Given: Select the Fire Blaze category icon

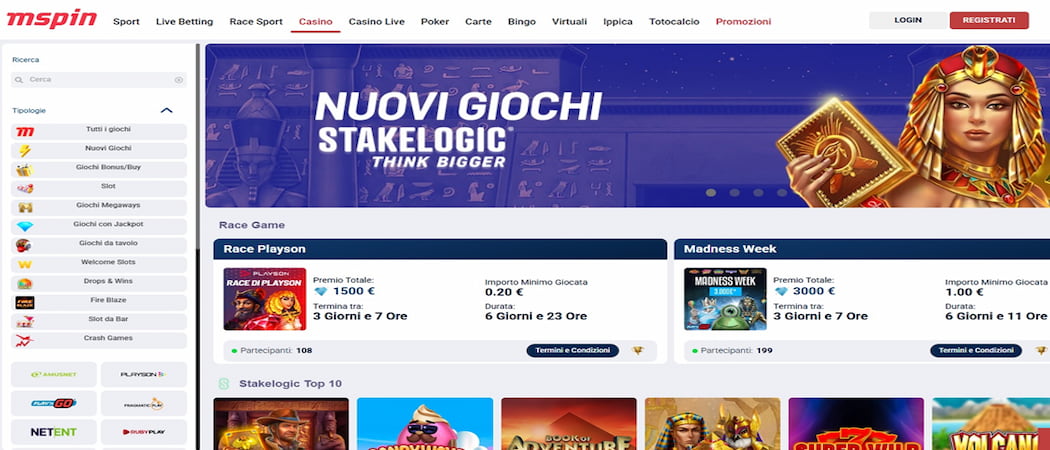Looking at the screenshot, I should 25,303.
